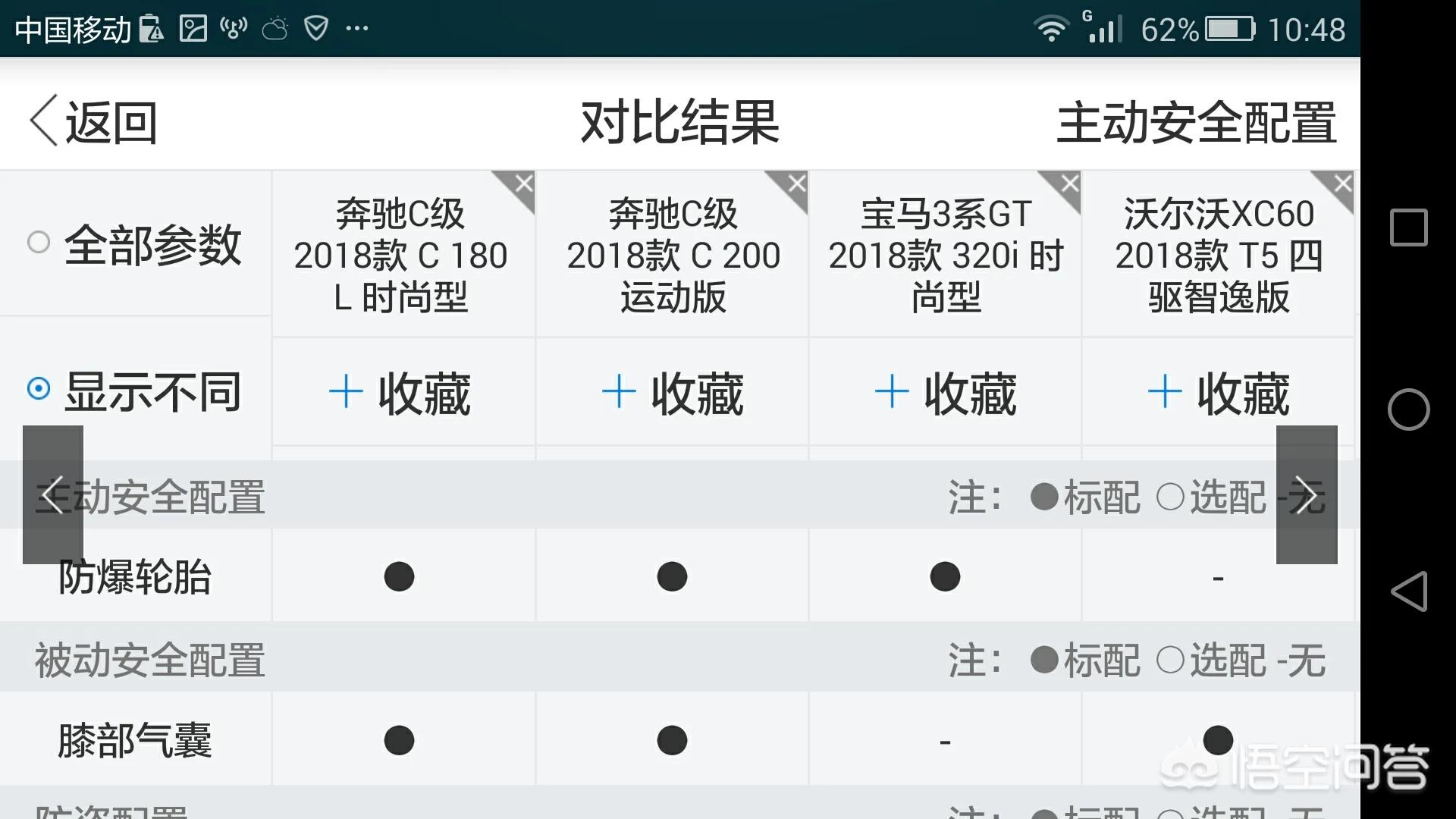Tap the 对比结果 page title
The image size is (1456, 819).
pyautogui.click(x=680, y=123)
